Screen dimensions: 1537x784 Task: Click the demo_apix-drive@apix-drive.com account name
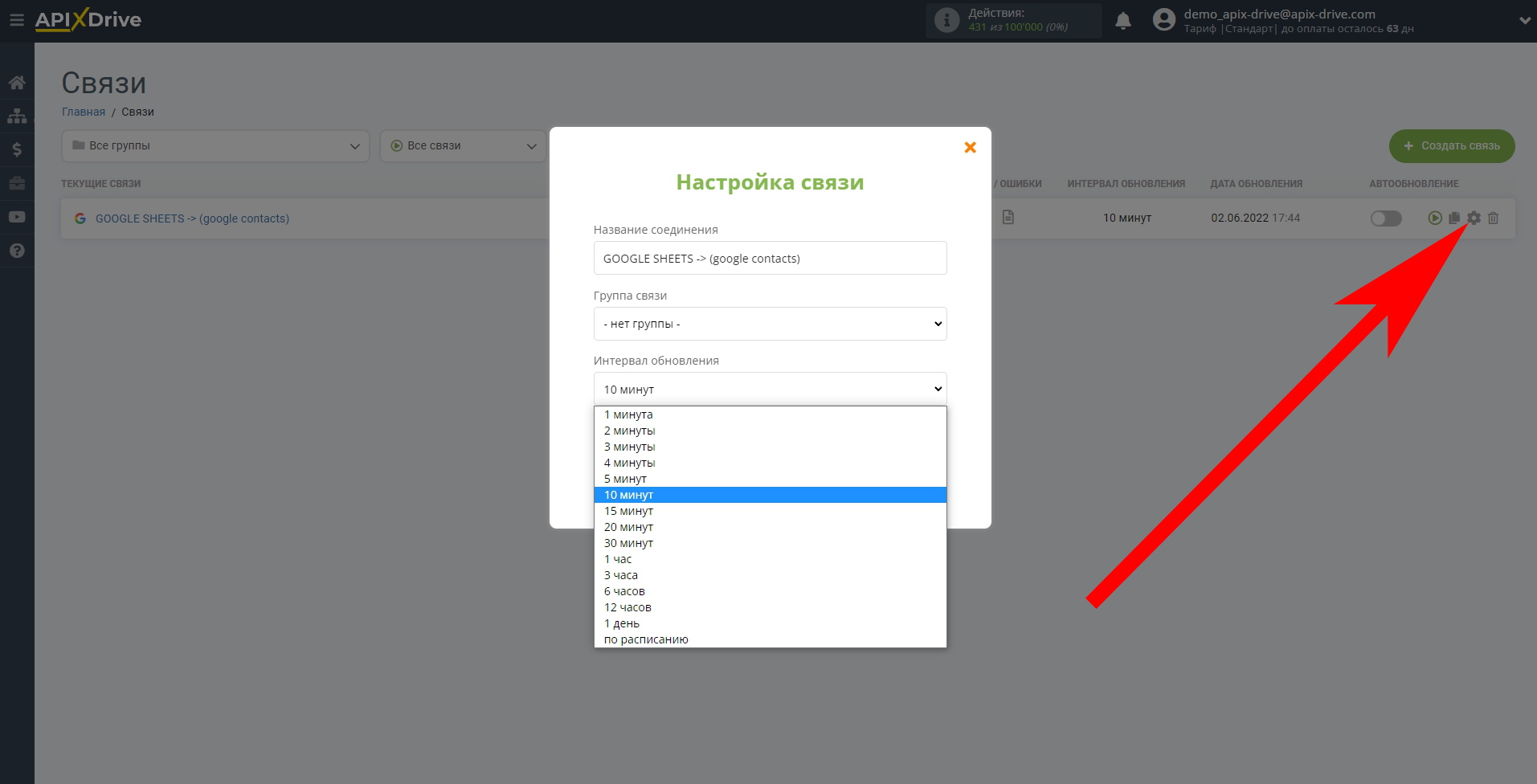[x=1279, y=14]
